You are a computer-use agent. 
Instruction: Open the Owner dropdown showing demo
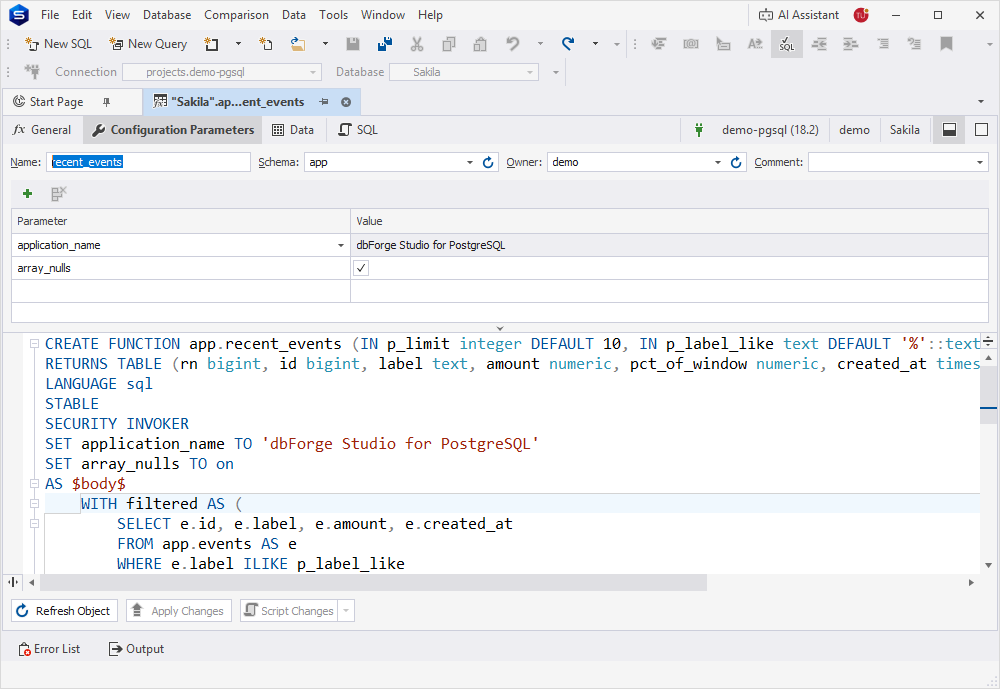(718, 163)
